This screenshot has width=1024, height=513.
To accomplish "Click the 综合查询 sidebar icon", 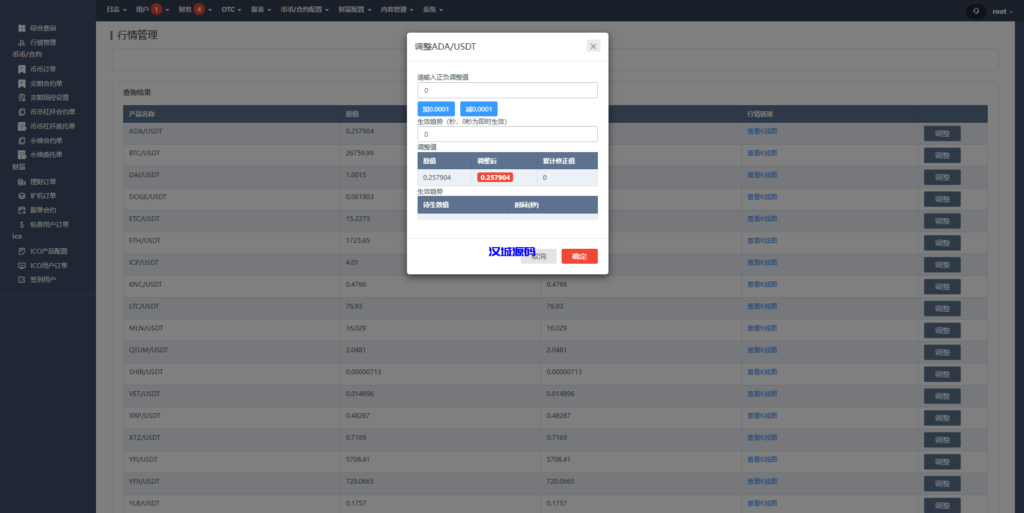I will tap(22, 28).
